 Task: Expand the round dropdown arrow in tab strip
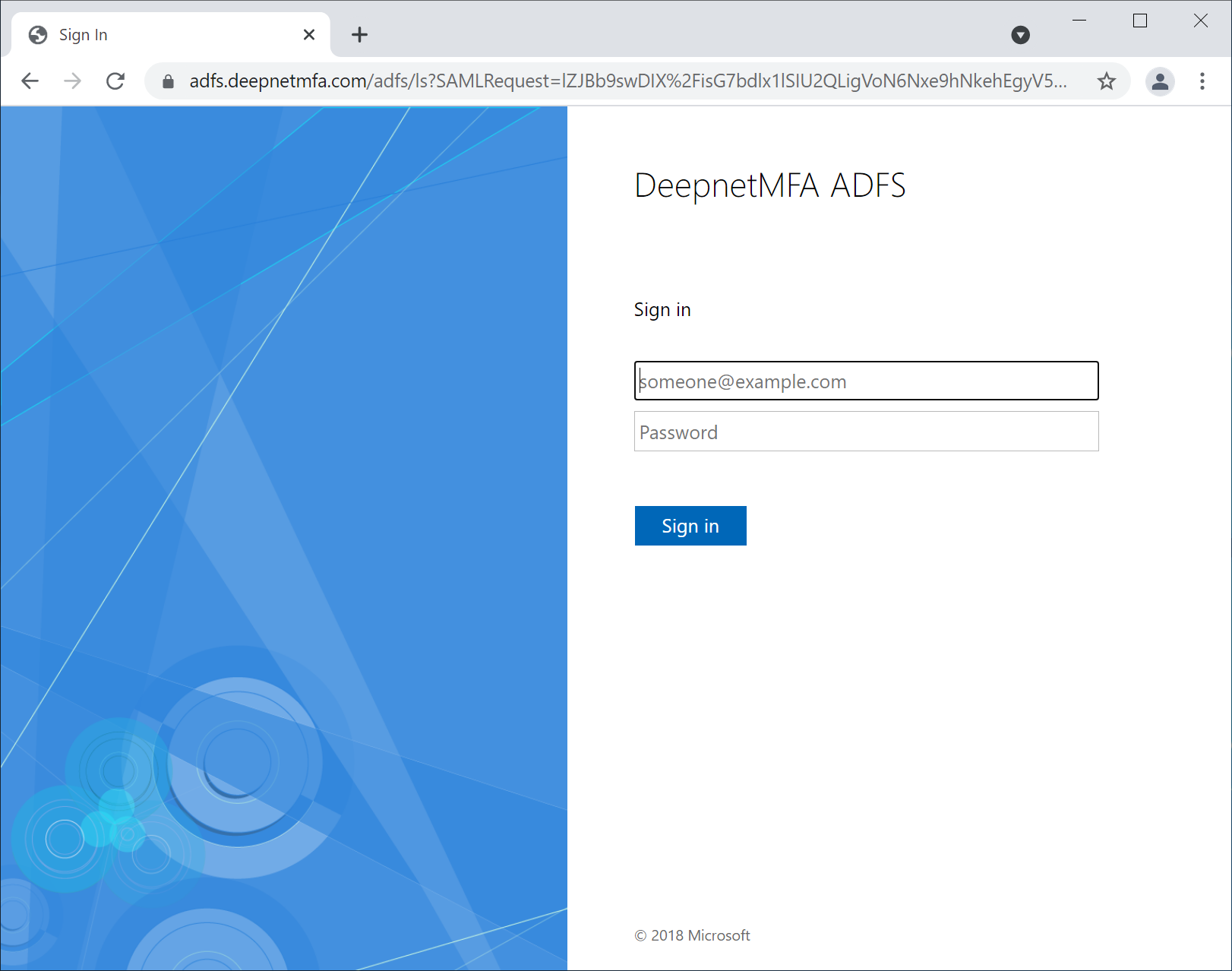click(1020, 35)
